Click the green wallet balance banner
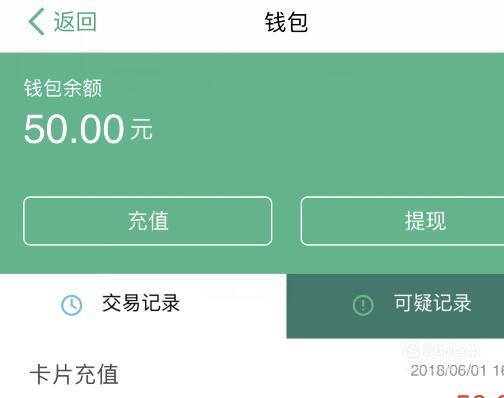Viewport: 504px width, 398px height. coord(252,163)
